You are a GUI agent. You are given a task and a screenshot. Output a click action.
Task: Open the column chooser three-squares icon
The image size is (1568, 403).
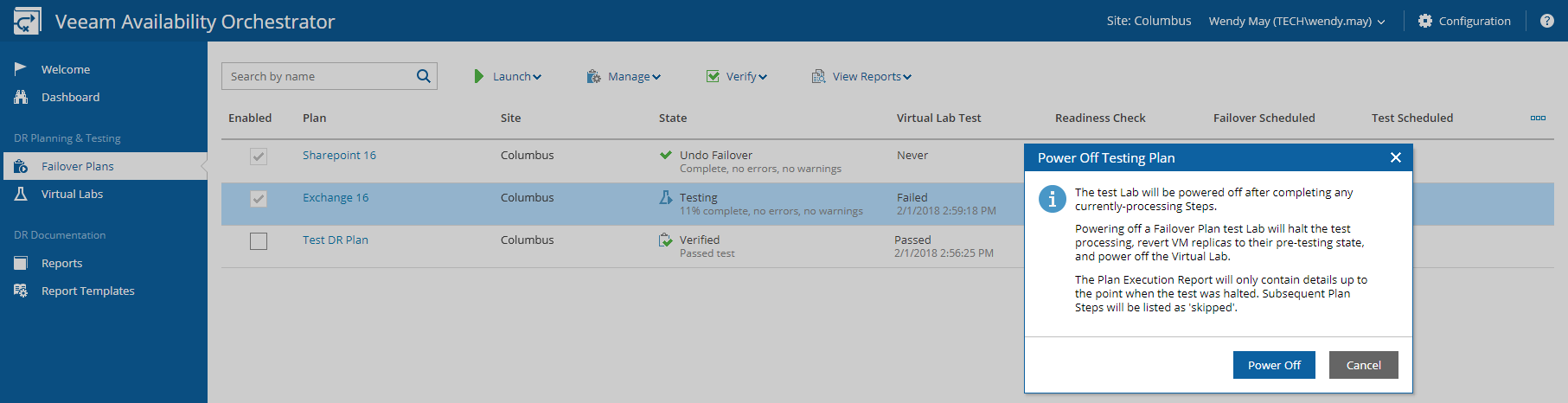point(1538,118)
